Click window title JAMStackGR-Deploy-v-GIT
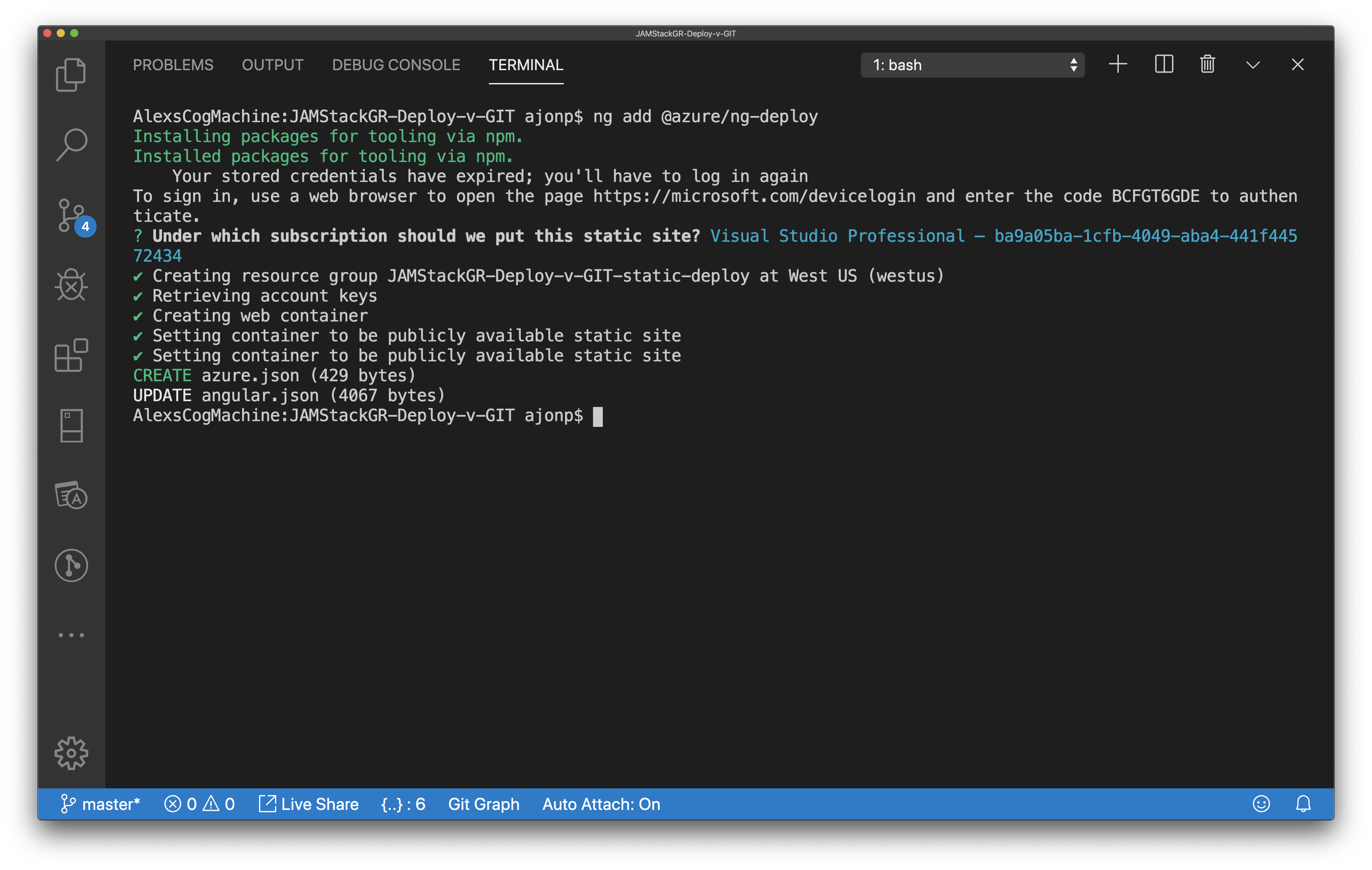This screenshot has width=1372, height=870. coord(685,34)
